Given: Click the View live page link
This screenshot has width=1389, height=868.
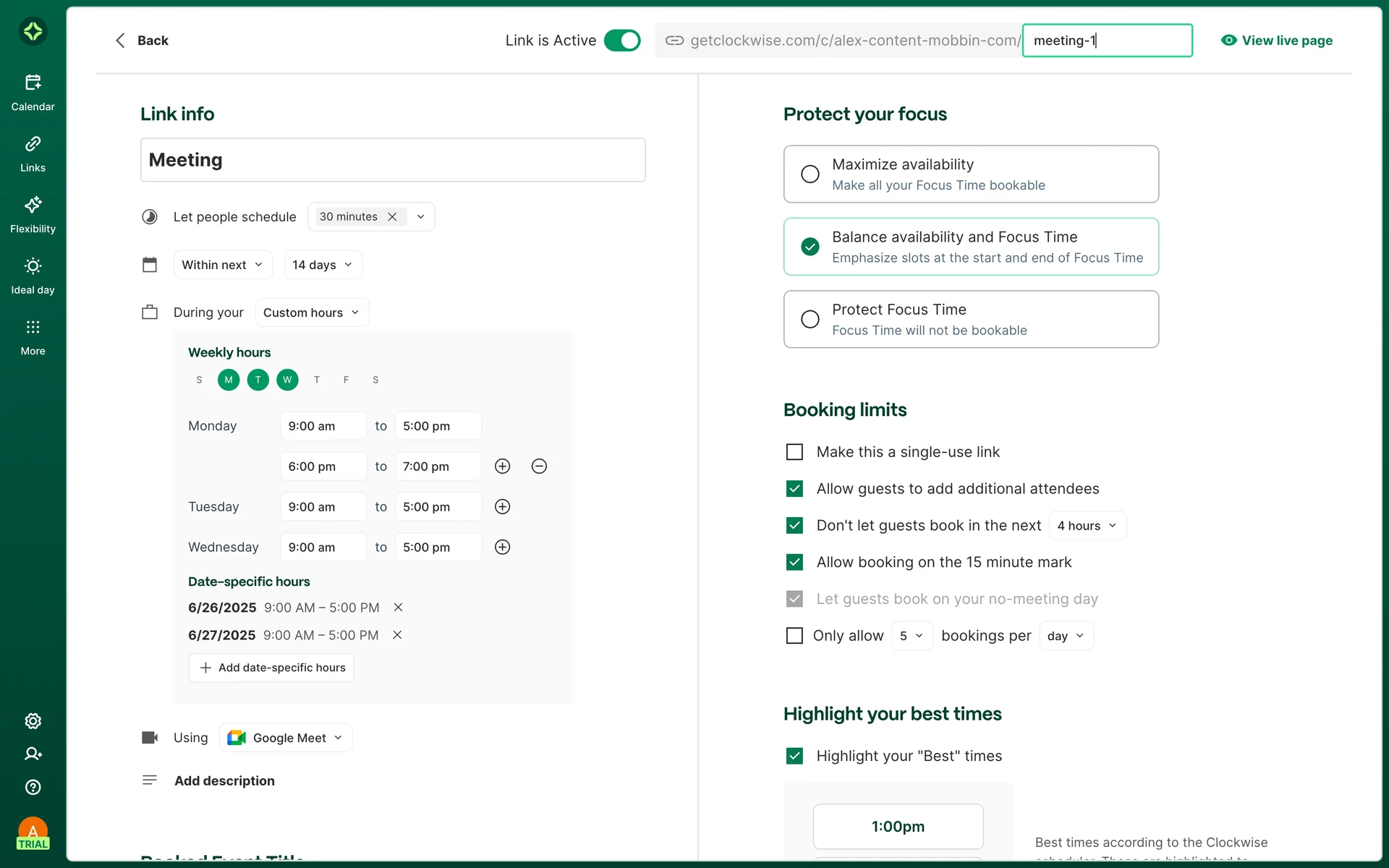Looking at the screenshot, I should 1277,41.
